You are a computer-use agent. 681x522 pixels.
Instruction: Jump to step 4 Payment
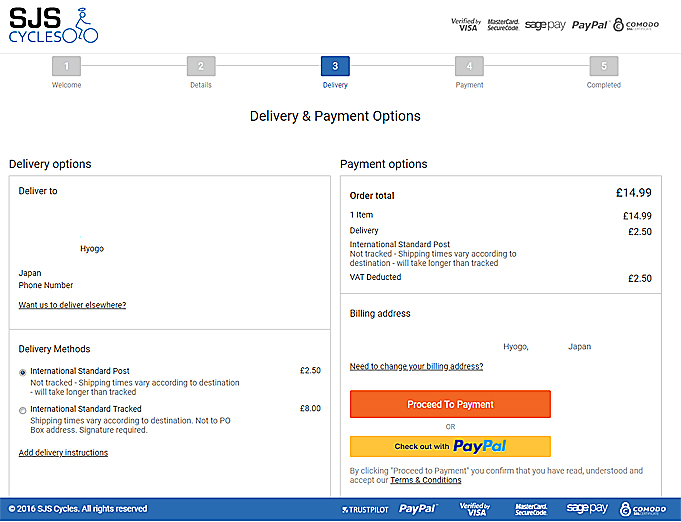[469, 67]
